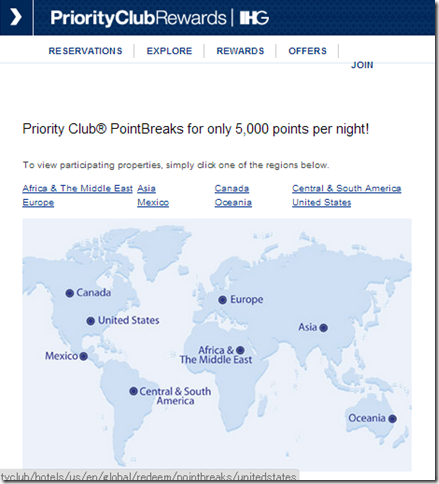Select the Mexico dot marker on map
The width and height of the screenshot is (439, 484).
tap(84, 356)
